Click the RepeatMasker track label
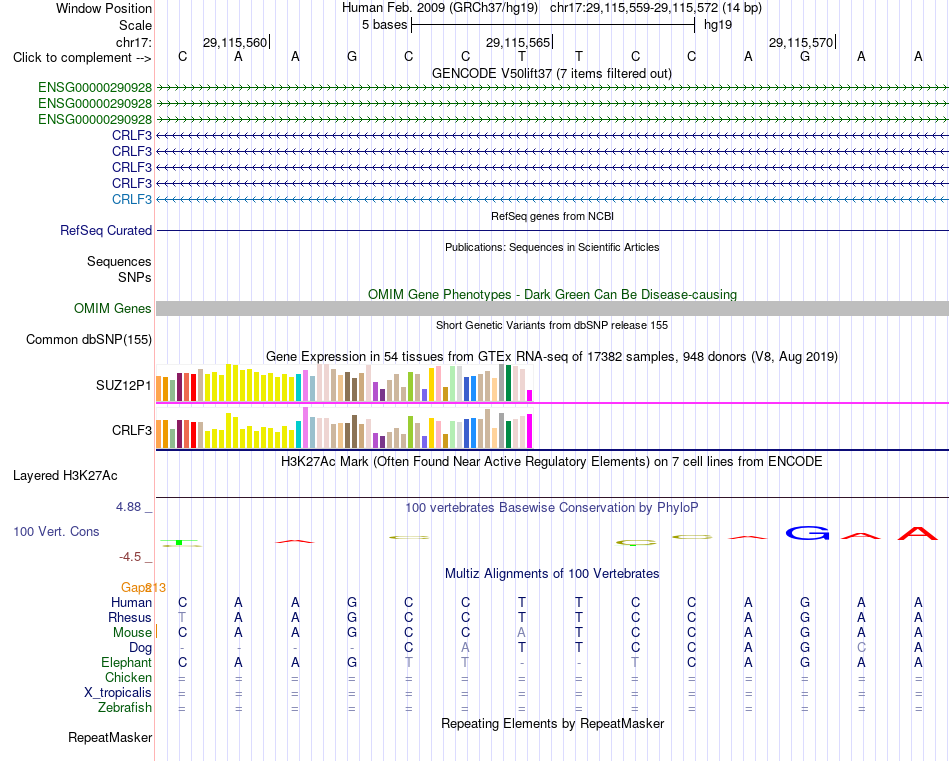 pyautogui.click(x=110, y=737)
